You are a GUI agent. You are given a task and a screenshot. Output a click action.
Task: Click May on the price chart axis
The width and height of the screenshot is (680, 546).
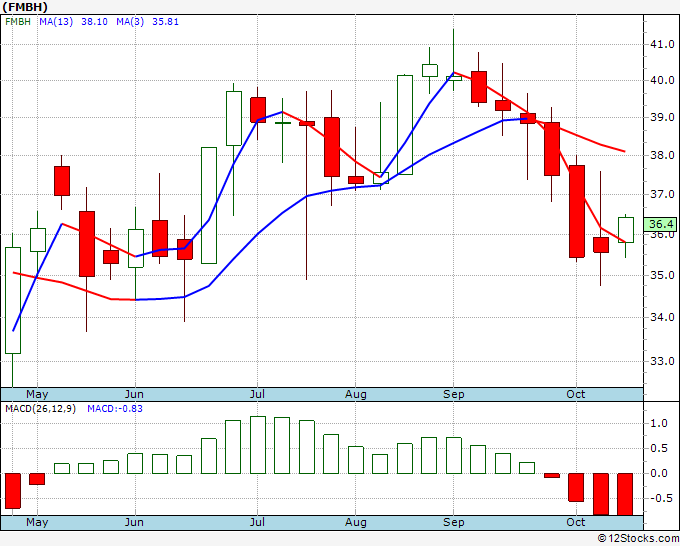(37, 394)
